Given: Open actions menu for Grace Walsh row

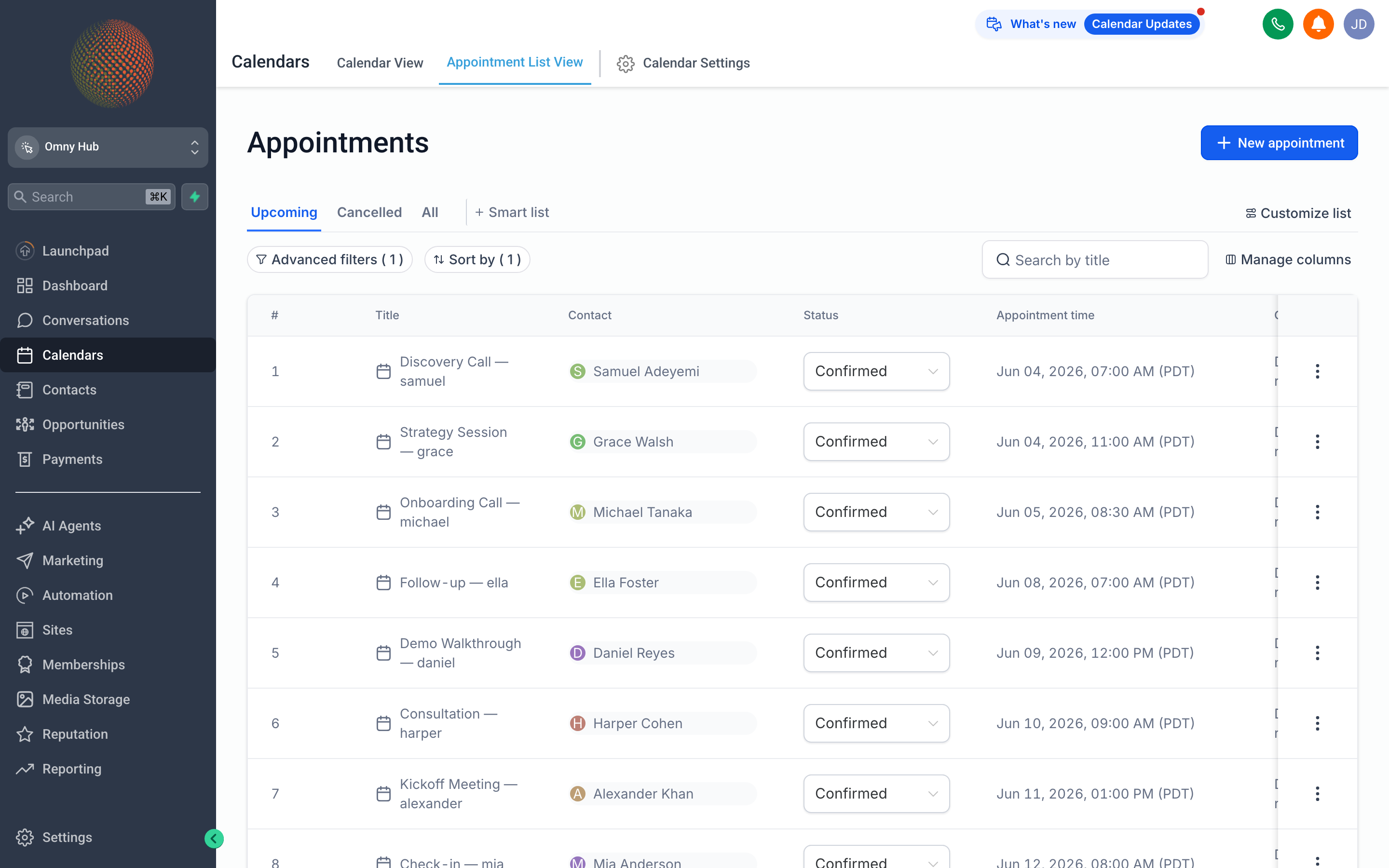Looking at the screenshot, I should (1317, 441).
